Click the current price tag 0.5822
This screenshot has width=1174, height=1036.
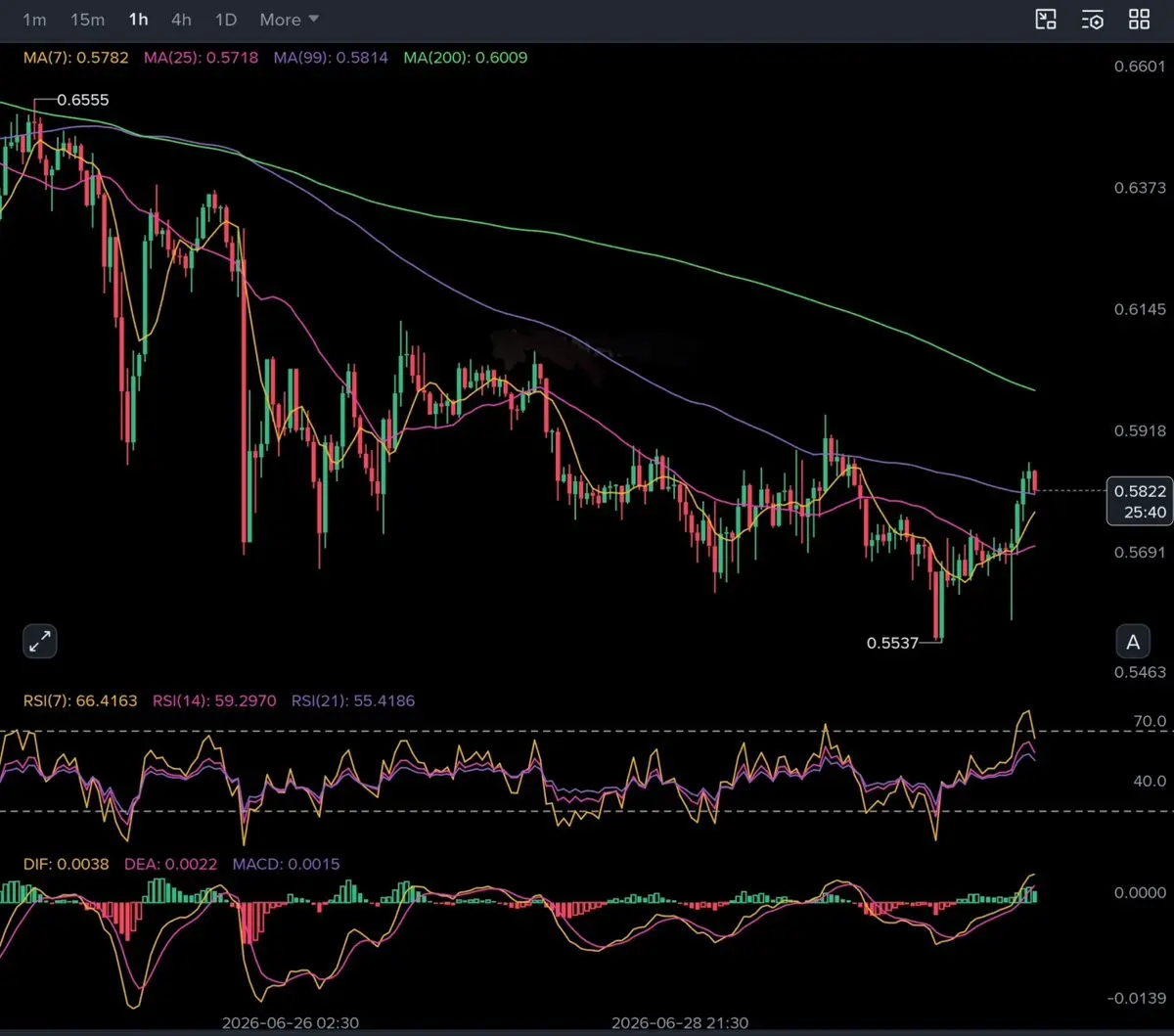click(1140, 501)
